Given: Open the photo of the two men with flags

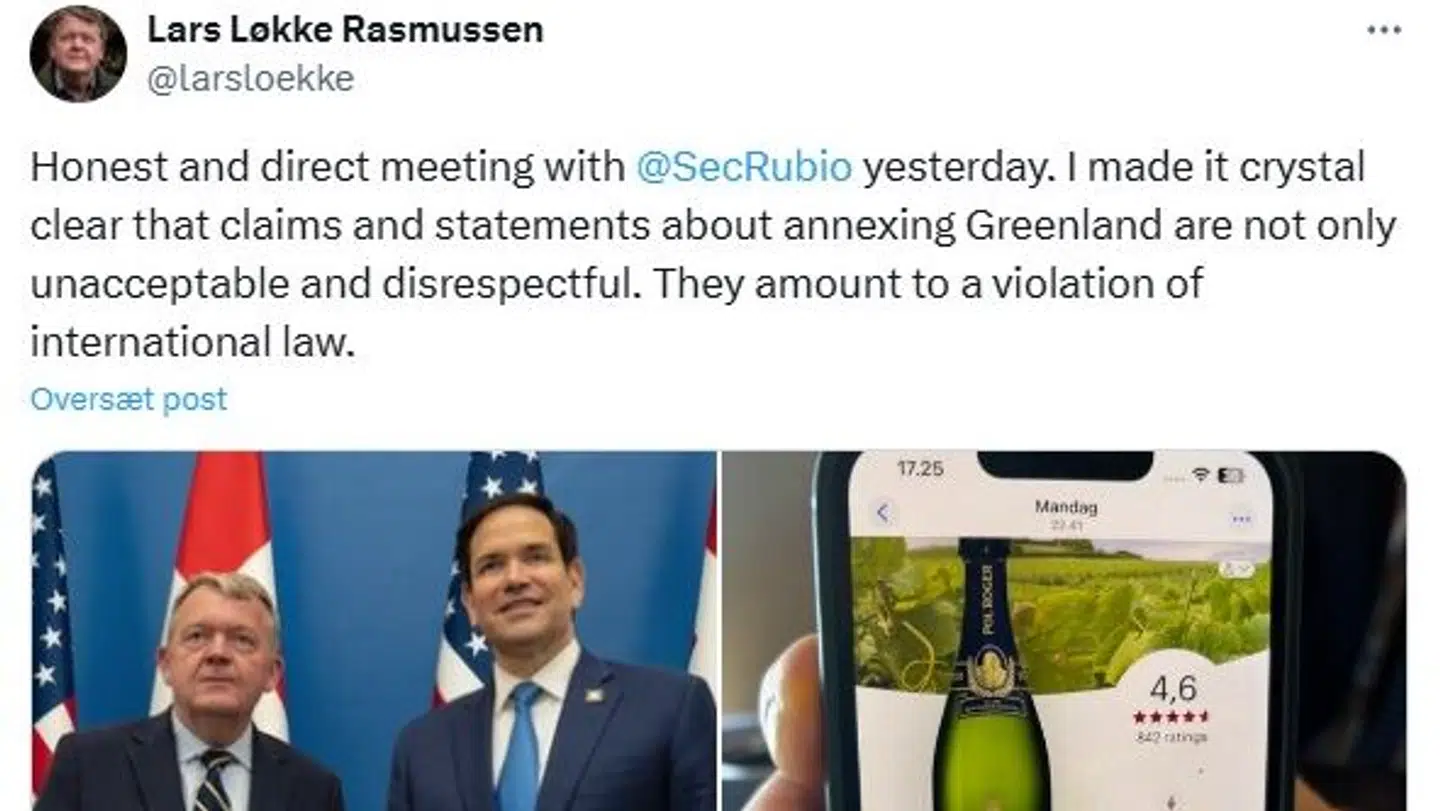Looking at the screenshot, I should click(374, 630).
